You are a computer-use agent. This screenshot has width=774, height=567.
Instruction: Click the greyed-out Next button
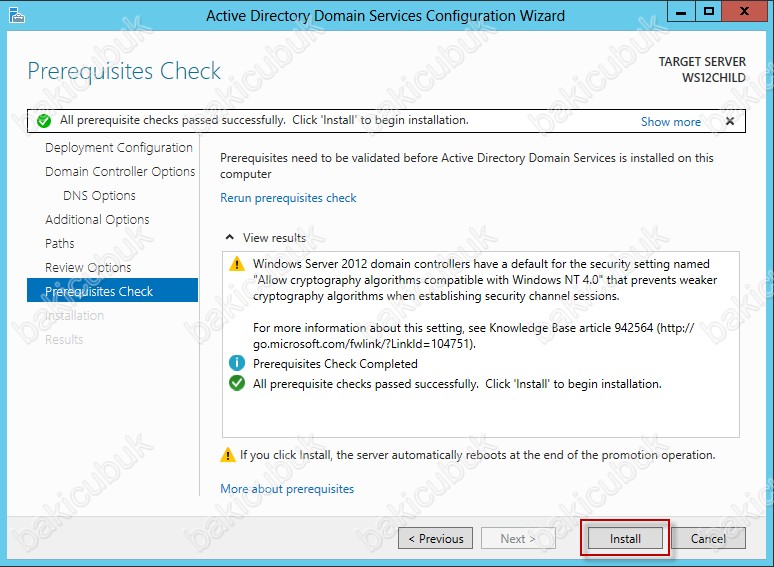point(518,538)
